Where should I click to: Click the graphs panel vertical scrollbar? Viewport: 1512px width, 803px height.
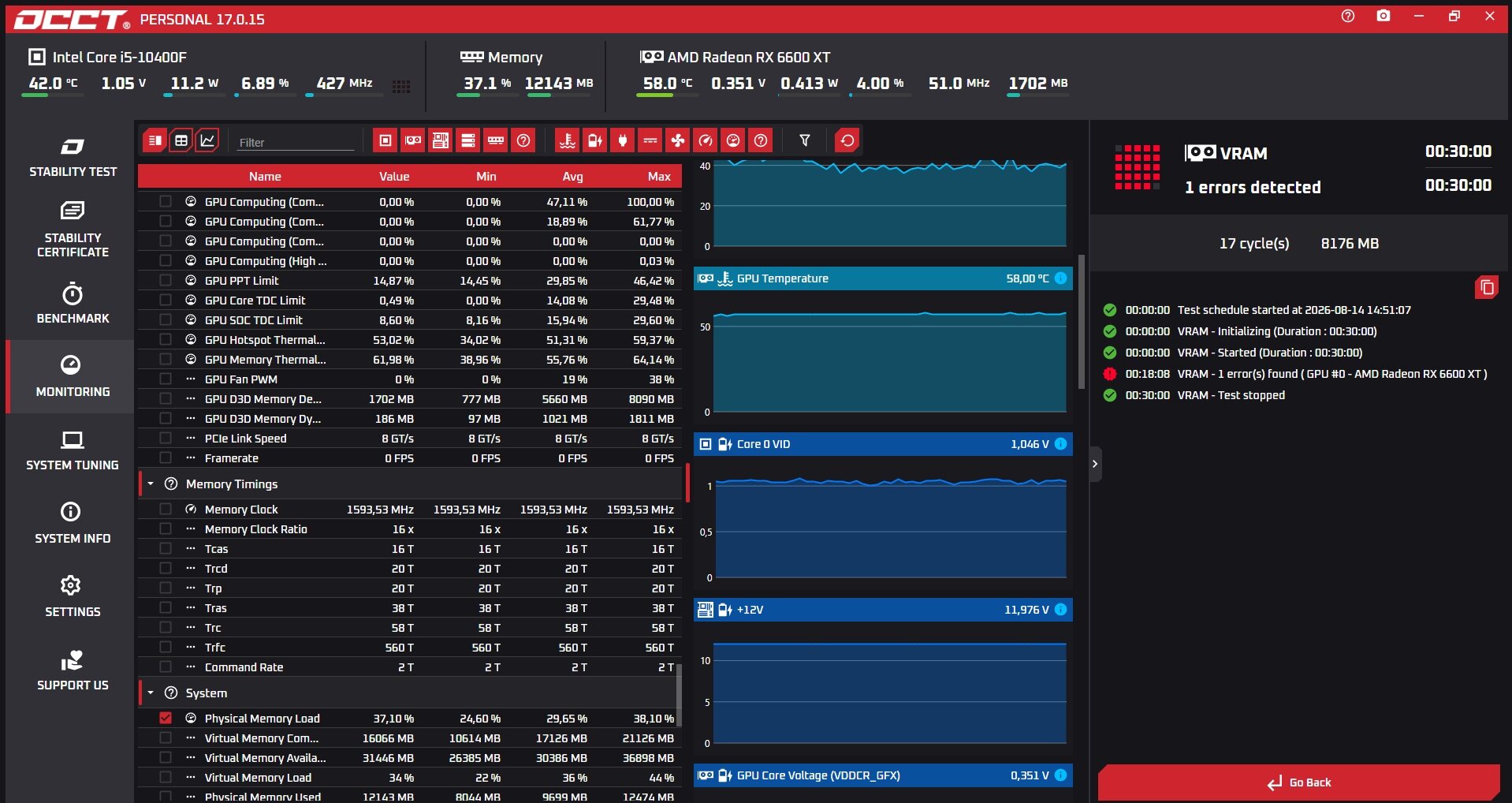coord(1082,322)
